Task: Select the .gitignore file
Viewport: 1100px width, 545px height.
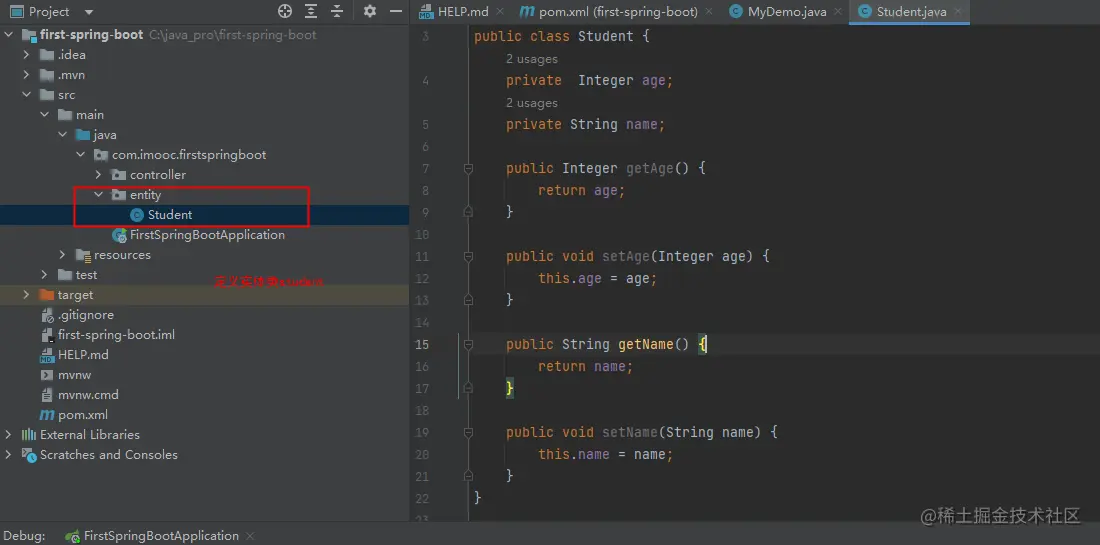Action: [x=86, y=315]
